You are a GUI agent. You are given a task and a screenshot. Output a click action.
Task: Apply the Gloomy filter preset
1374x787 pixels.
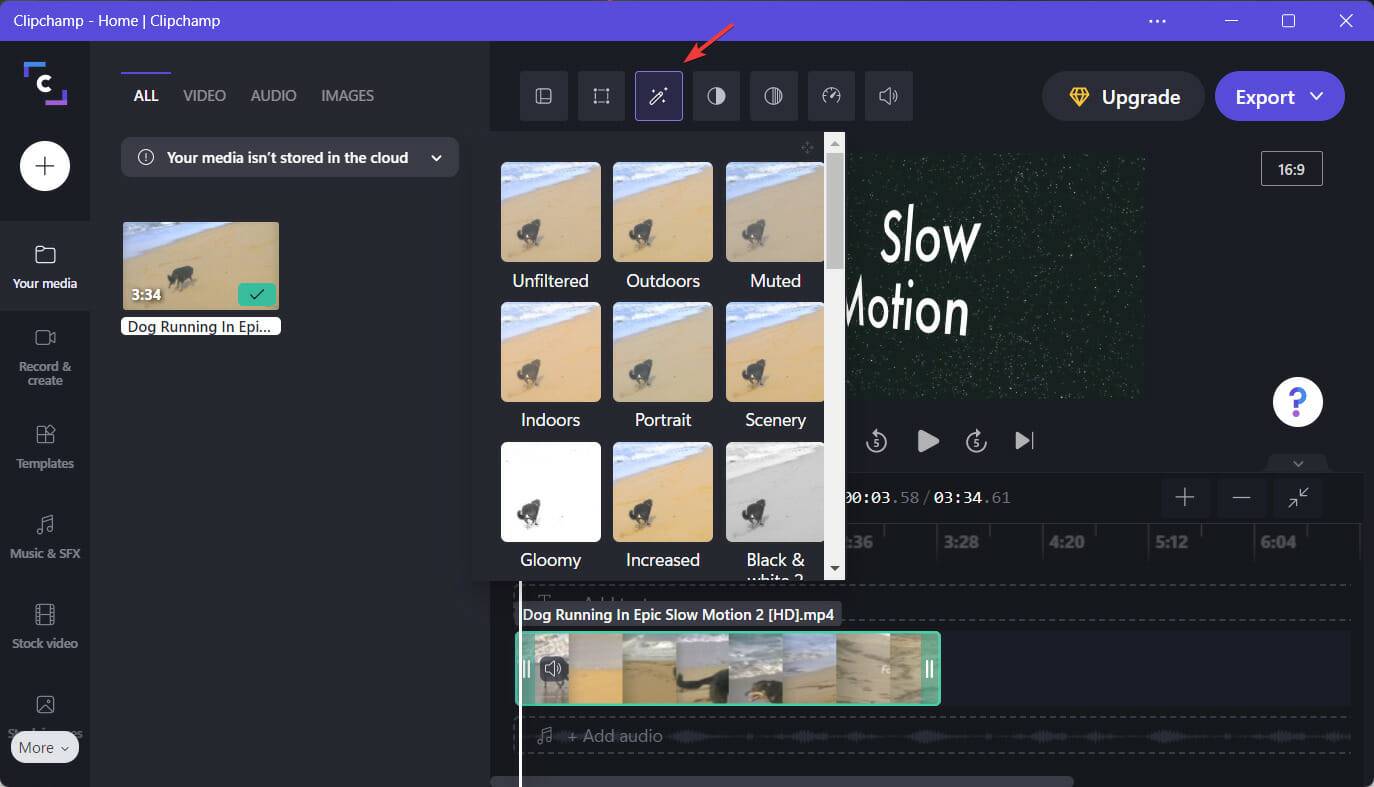(x=550, y=491)
